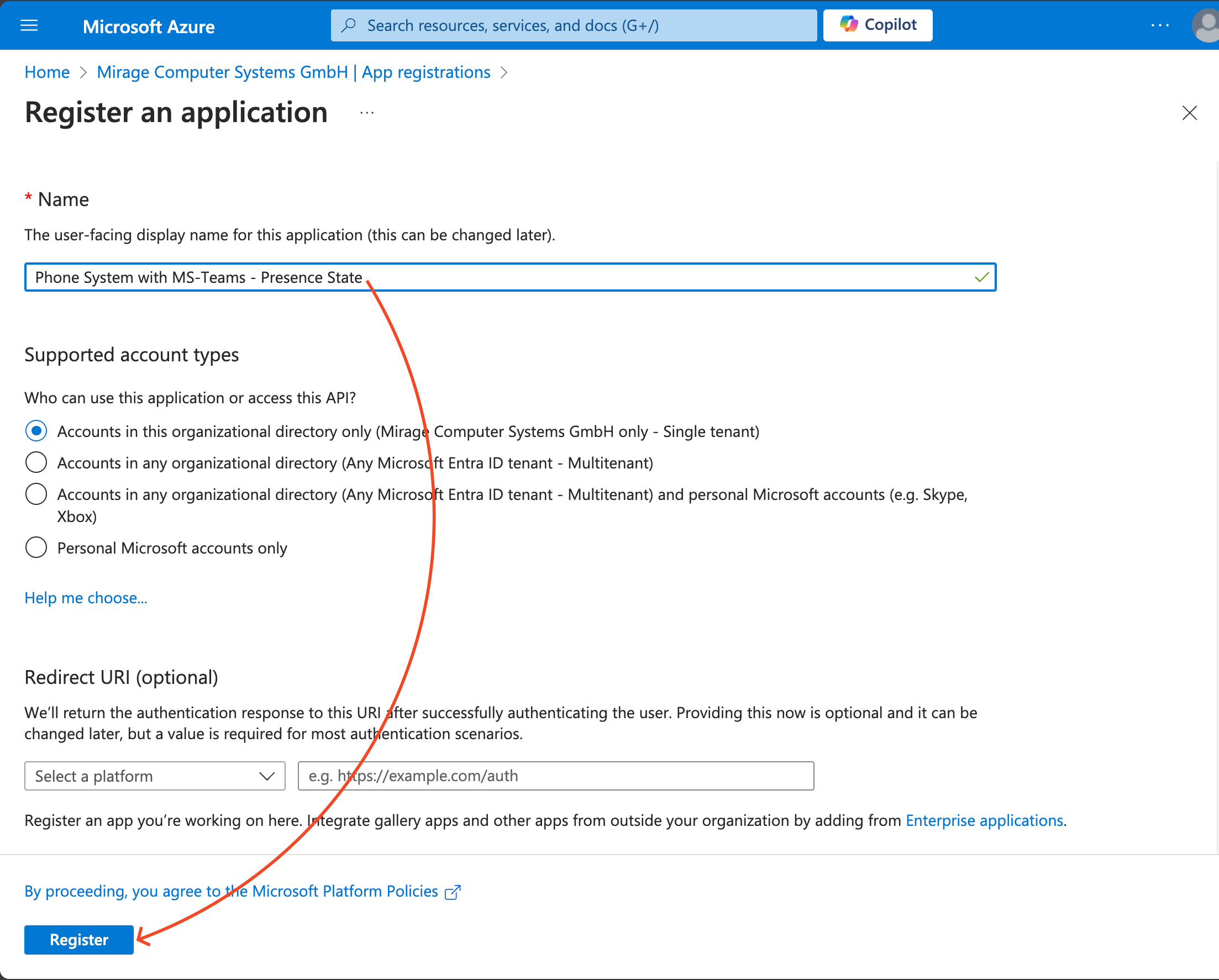The width and height of the screenshot is (1219, 980).
Task: Click the Microsoft Azure logo text
Action: 148,26
